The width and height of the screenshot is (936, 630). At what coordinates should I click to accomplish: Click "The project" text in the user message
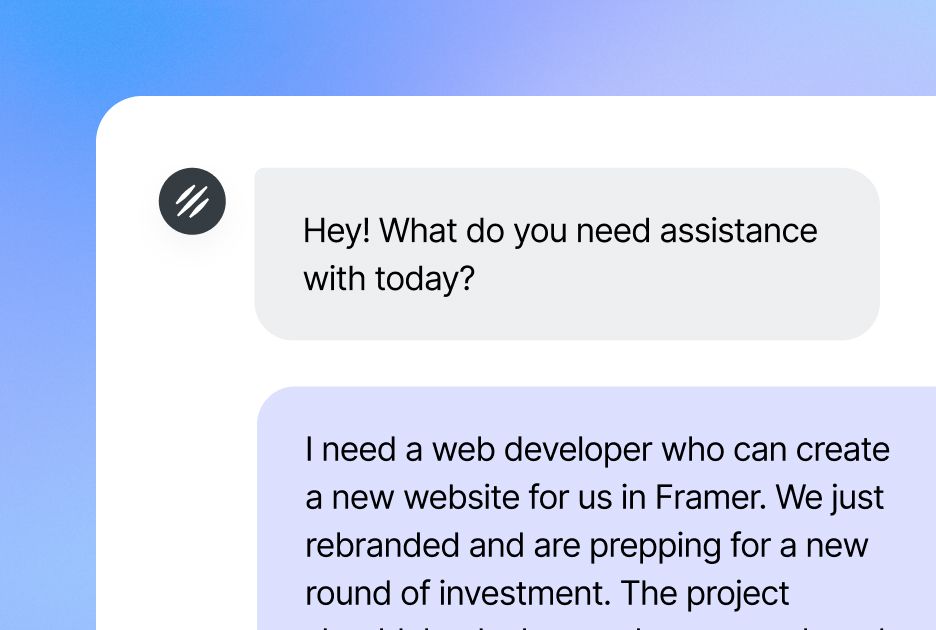click(706, 594)
